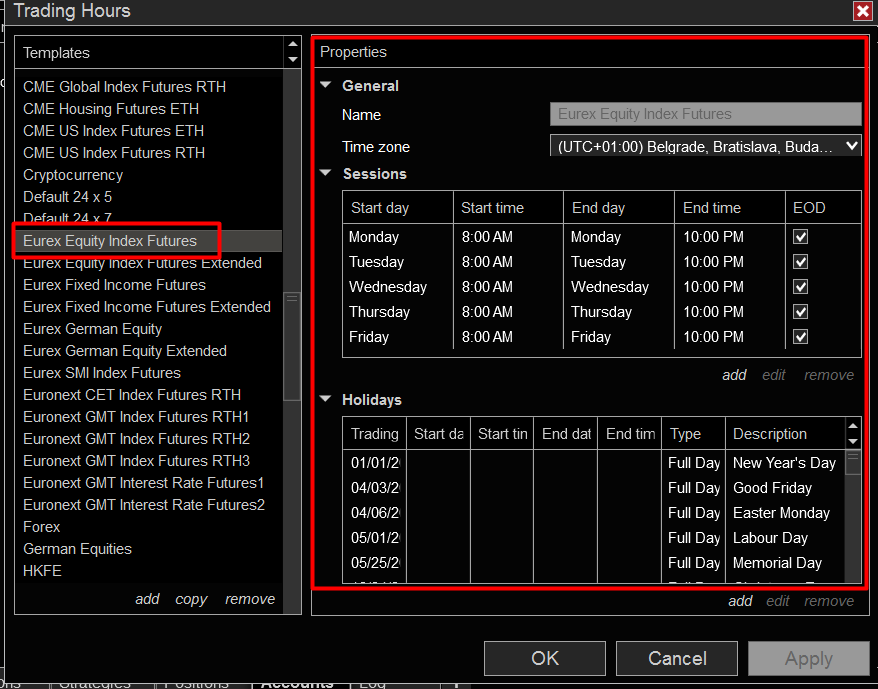Select the Cryptocurrency template

point(72,174)
